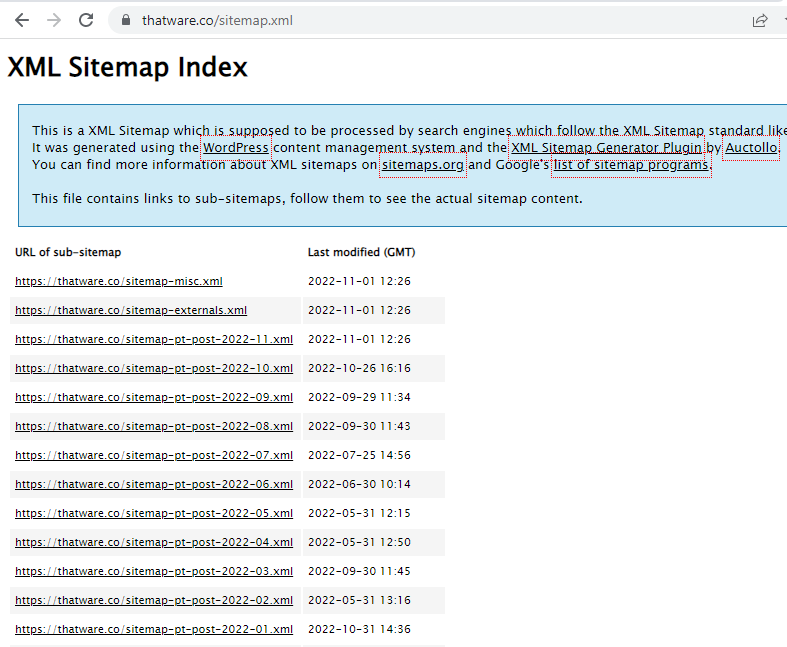Open sitemap-pt-post-2022-11.xml link

pyautogui.click(x=154, y=339)
